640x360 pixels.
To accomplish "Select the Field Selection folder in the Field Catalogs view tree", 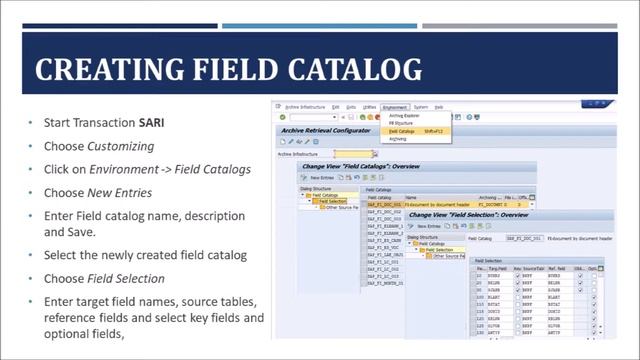I will pos(330,201).
